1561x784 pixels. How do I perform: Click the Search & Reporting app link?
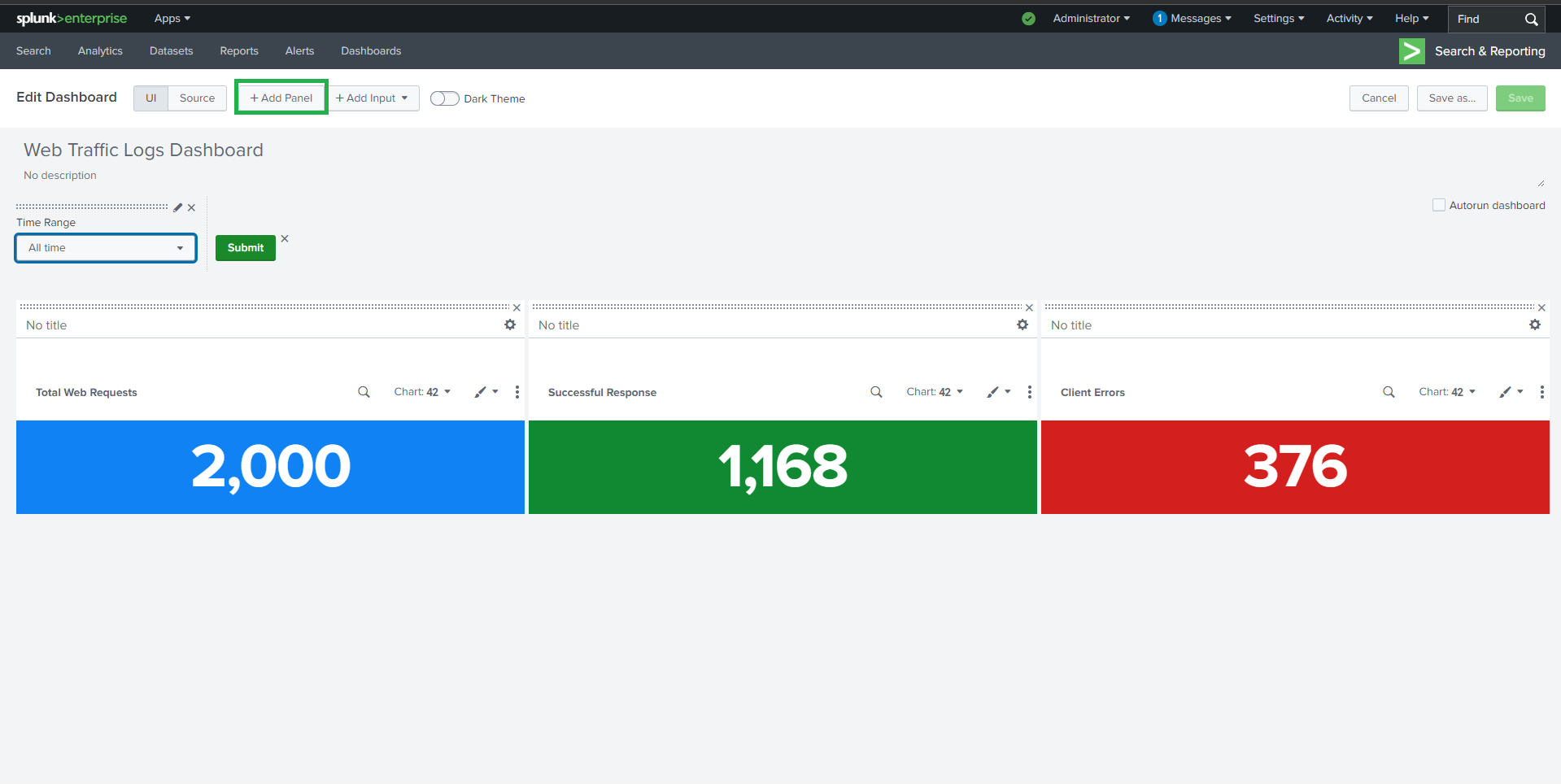pyautogui.click(x=1490, y=51)
